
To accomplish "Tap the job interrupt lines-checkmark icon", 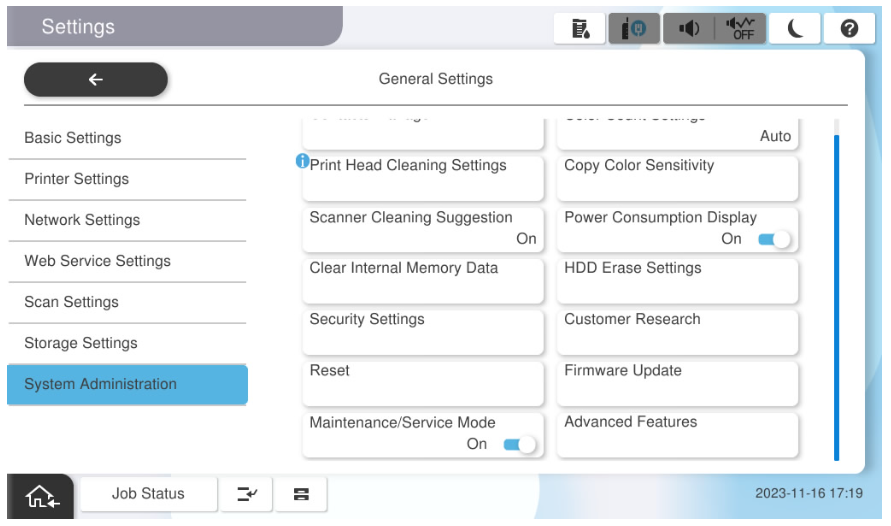I will point(245,494).
